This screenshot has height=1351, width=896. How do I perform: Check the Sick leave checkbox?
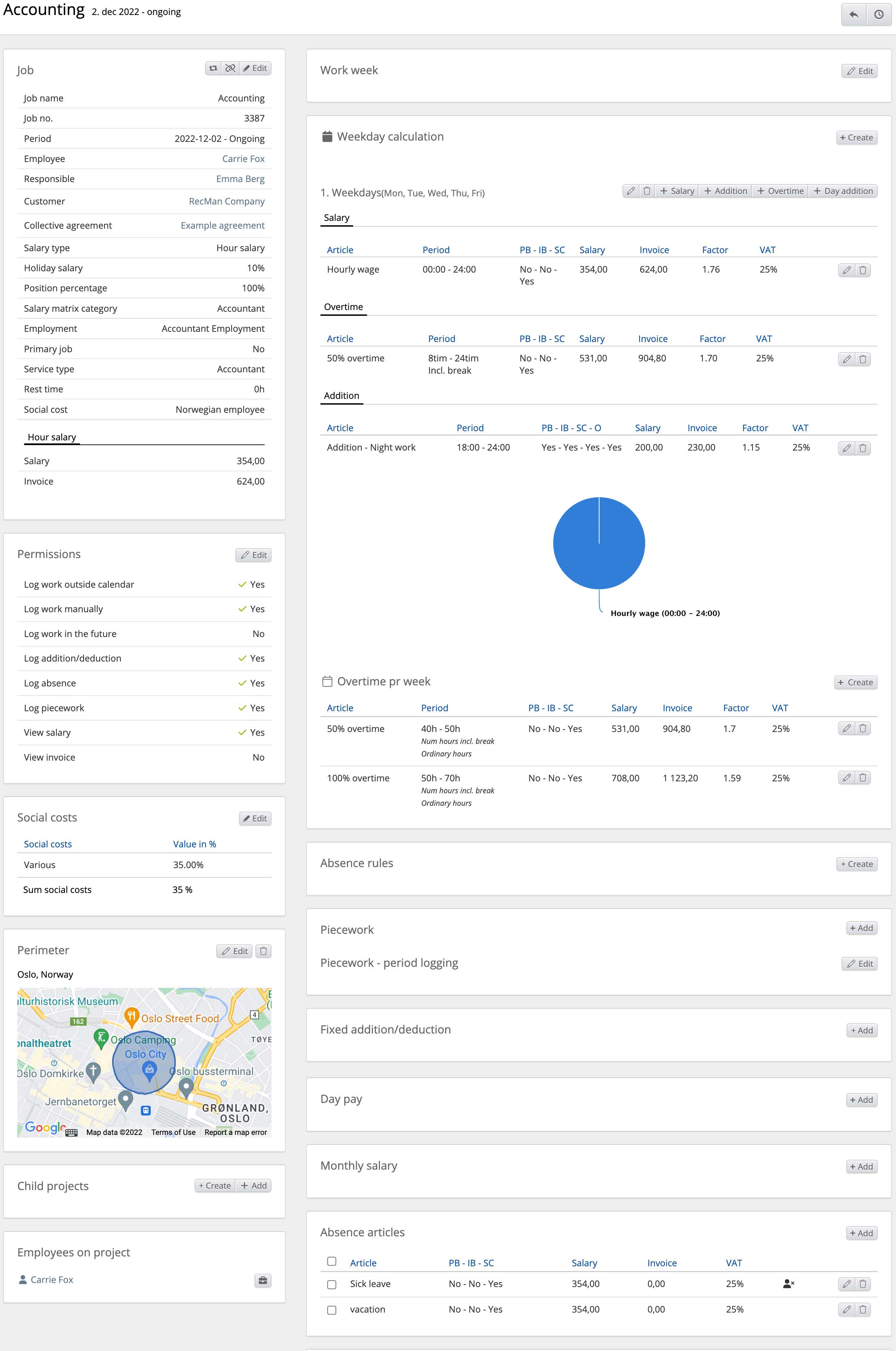pos(331,1284)
